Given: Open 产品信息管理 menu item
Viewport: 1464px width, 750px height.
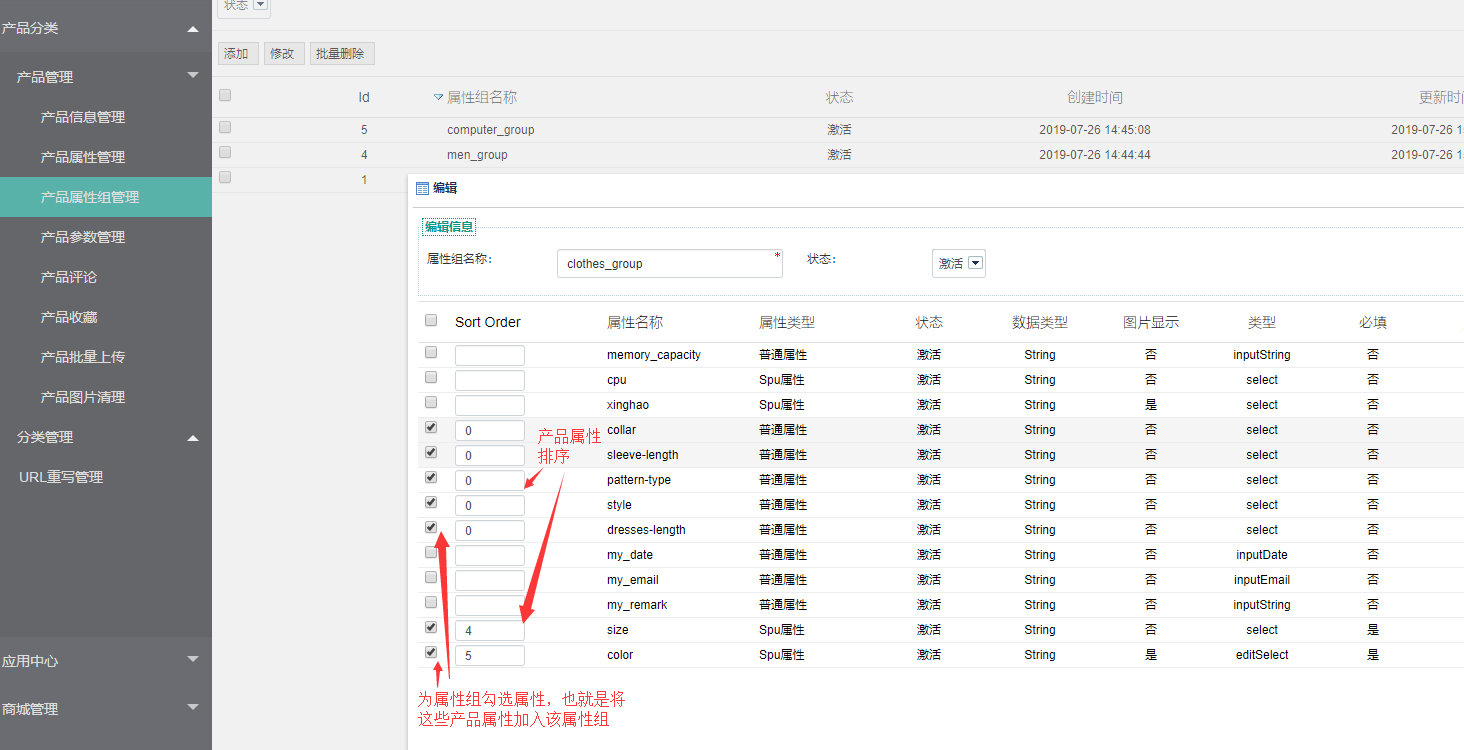Looking at the screenshot, I should pyautogui.click(x=83, y=117).
